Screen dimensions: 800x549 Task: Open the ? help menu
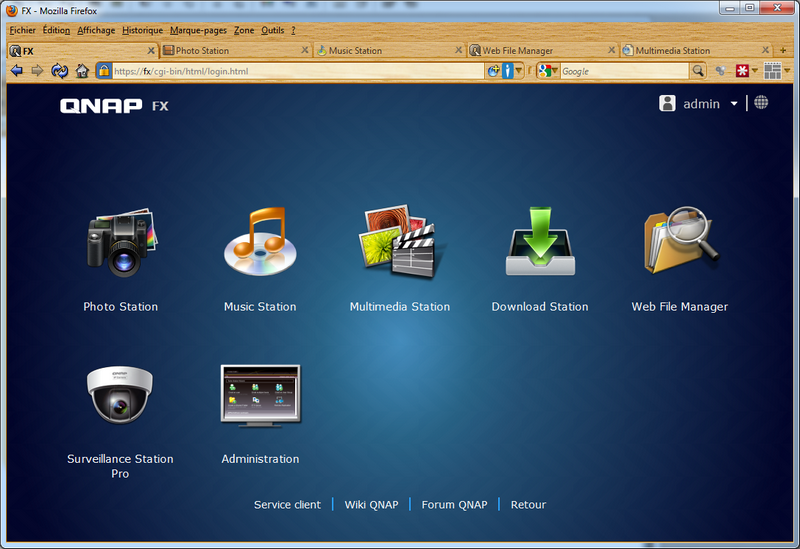(293, 30)
